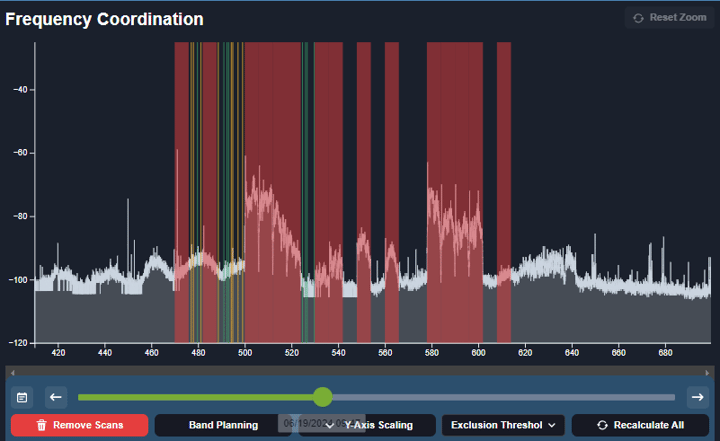Screen dimensions: 720x441
Task: Open the Exclusion Threshold dropdown
Action: tap(503, 425)
